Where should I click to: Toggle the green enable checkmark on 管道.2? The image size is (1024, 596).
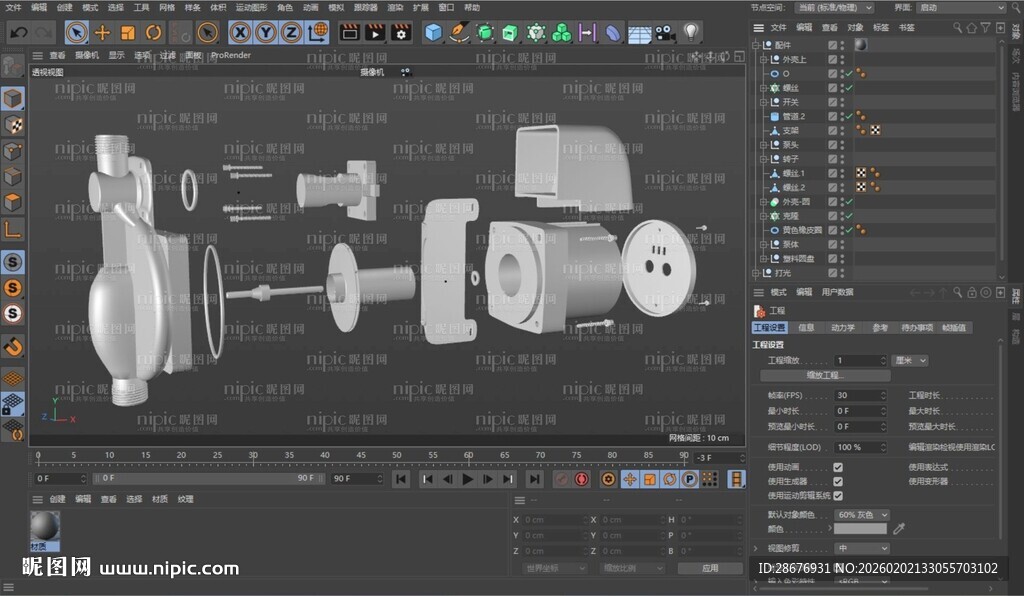coord(849,116)
